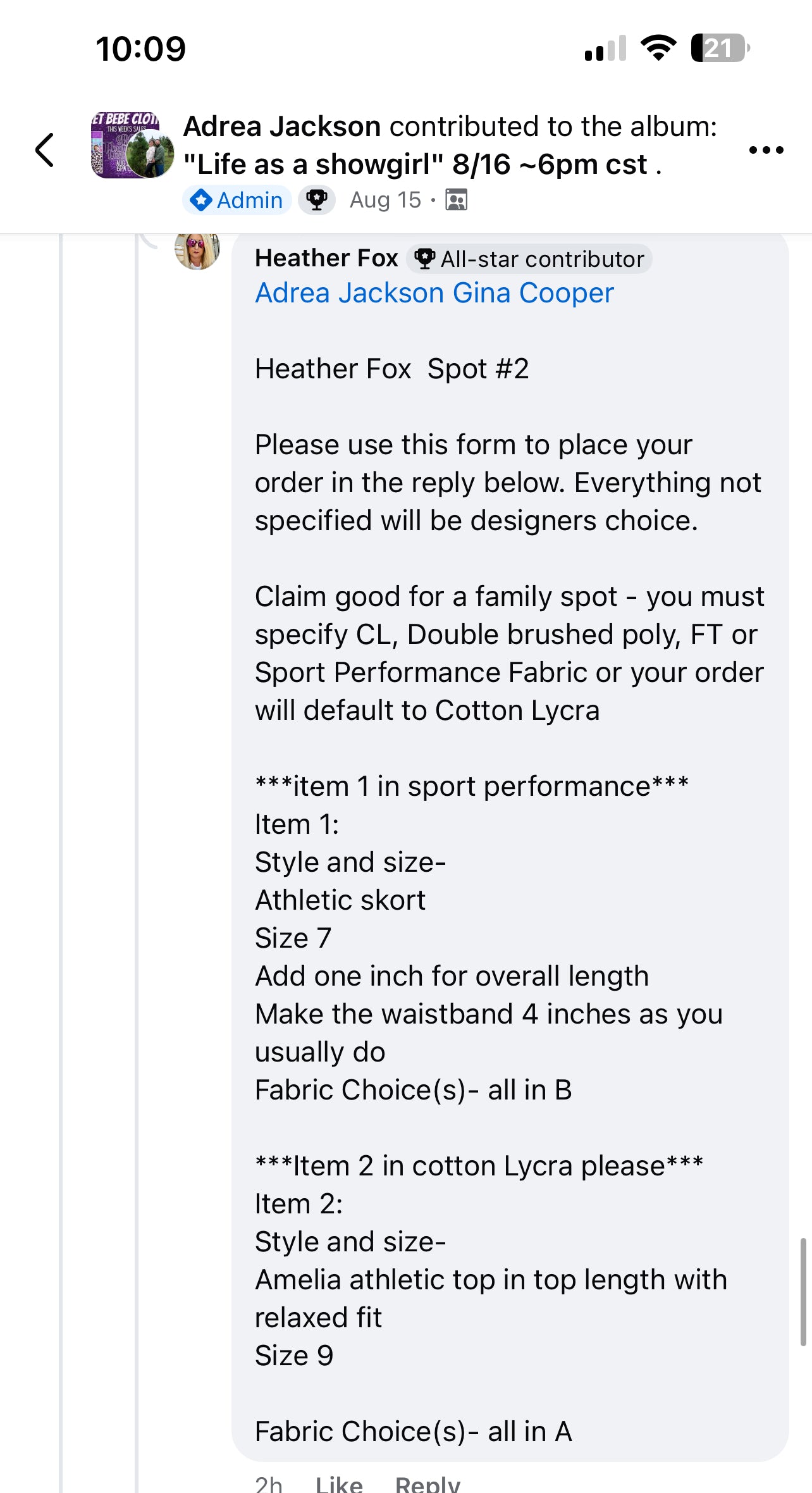Tap the trophy badge next to Admin
This screenshot has width=812, height=1493.
pyautogui.click(x=317, y=200)
